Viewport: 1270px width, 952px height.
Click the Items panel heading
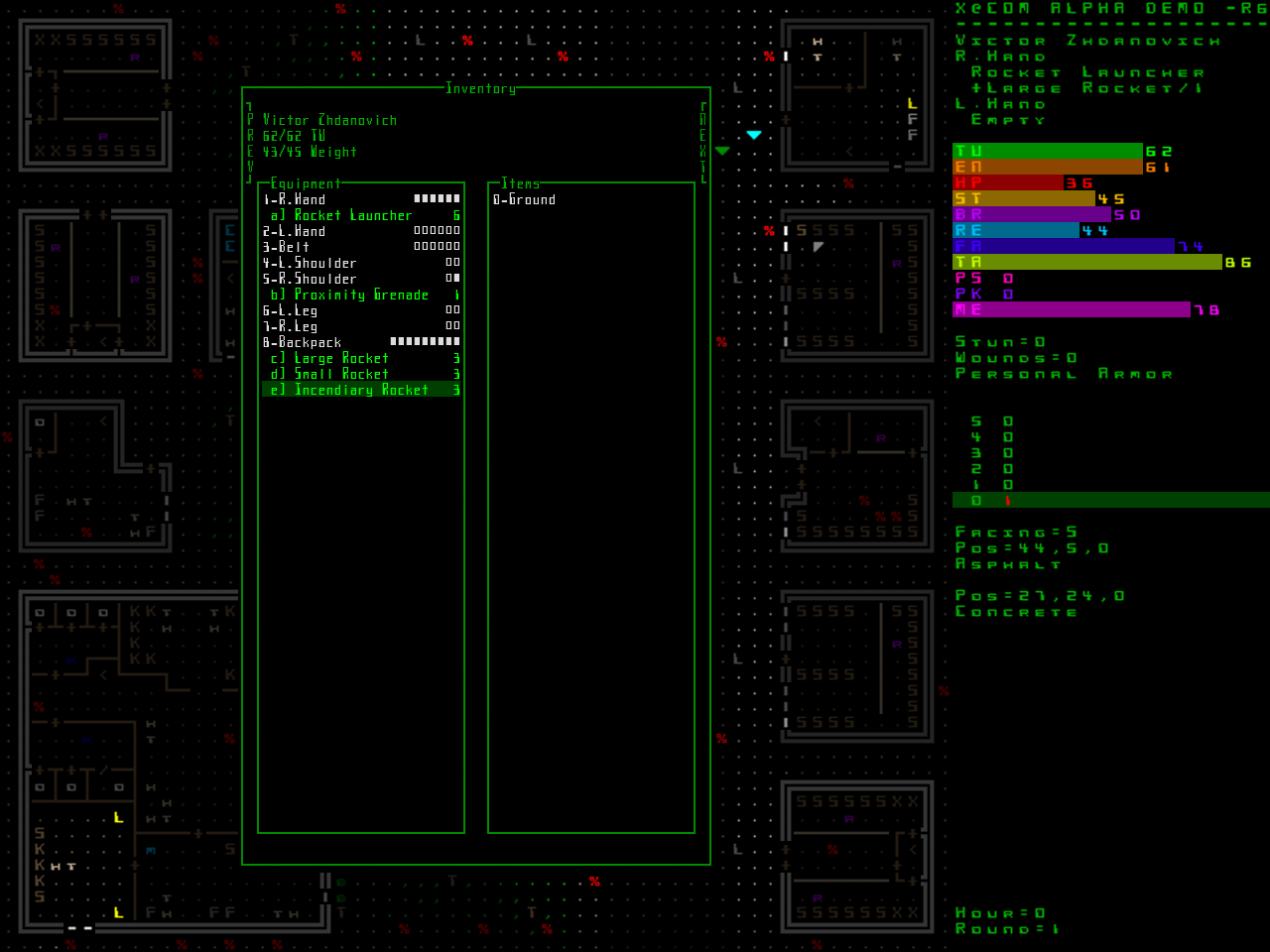[521, 183]
